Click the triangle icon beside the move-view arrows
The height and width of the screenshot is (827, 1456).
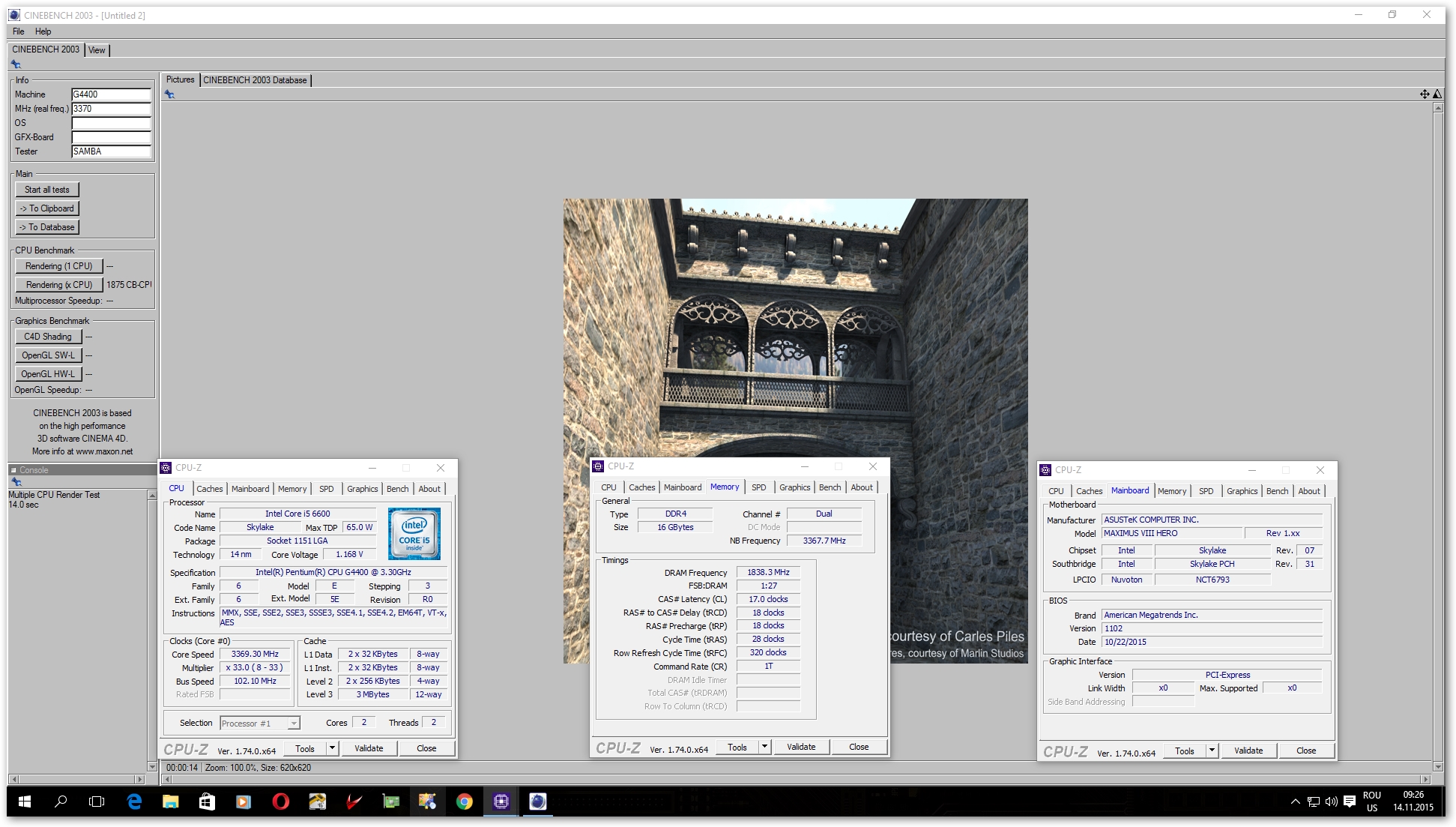(1437, 94)
